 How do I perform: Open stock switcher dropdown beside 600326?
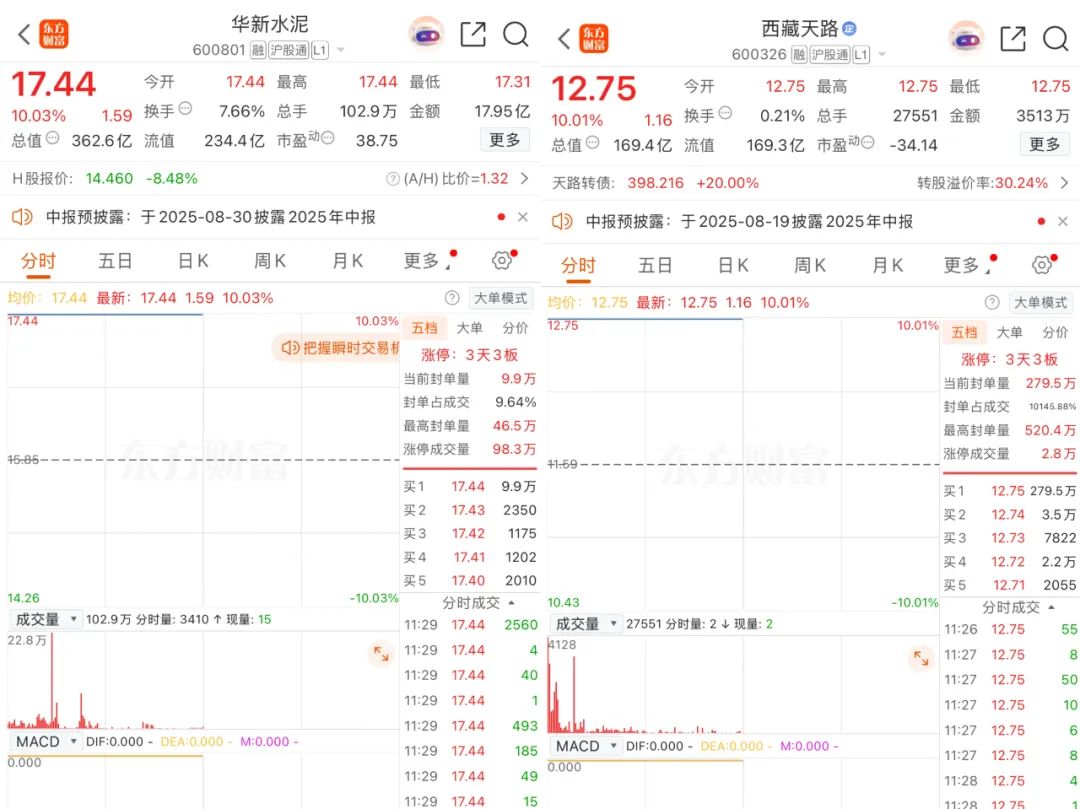[x=882, y=54]
